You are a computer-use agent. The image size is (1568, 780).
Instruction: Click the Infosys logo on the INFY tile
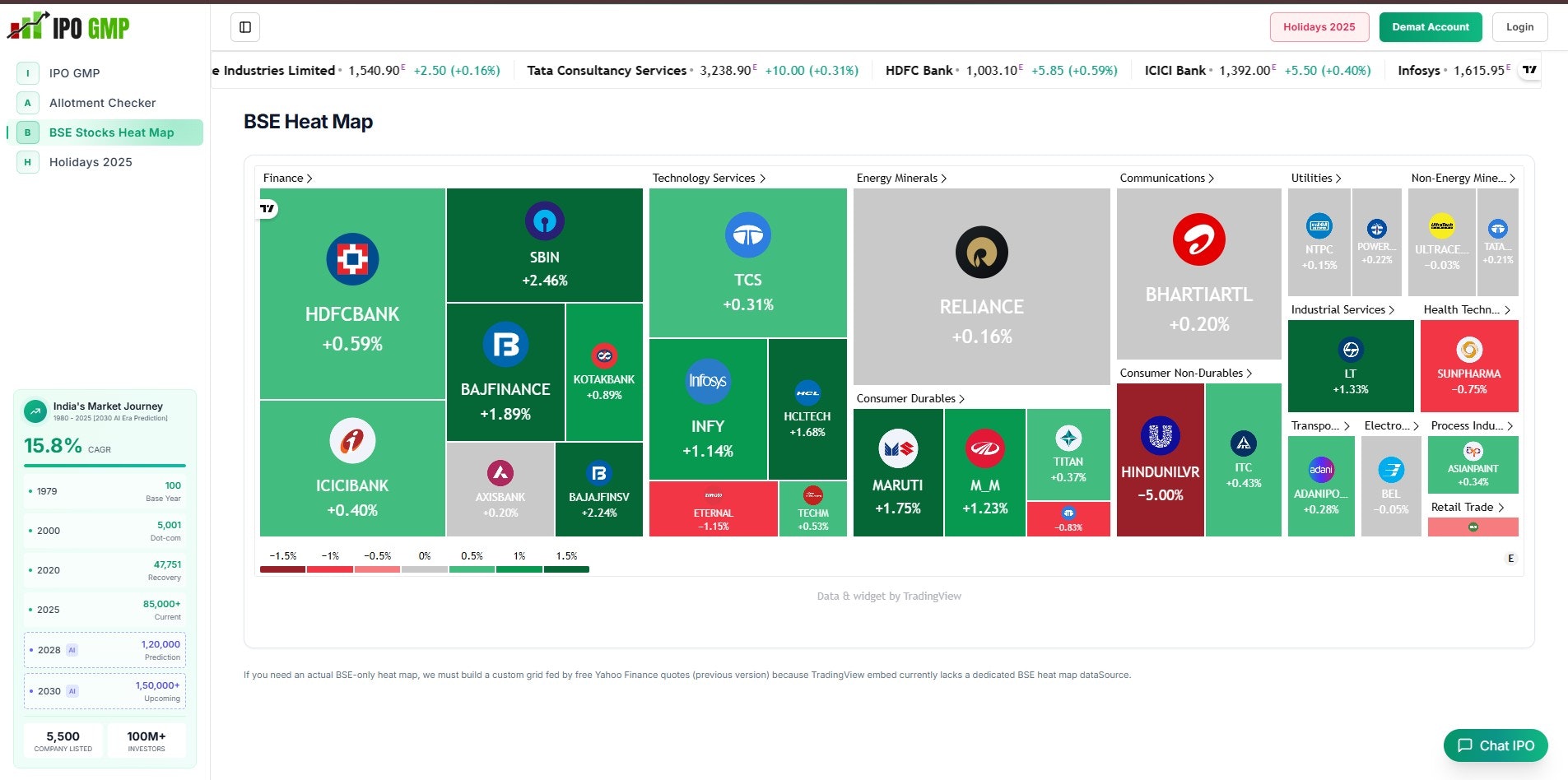pos(708,381)
